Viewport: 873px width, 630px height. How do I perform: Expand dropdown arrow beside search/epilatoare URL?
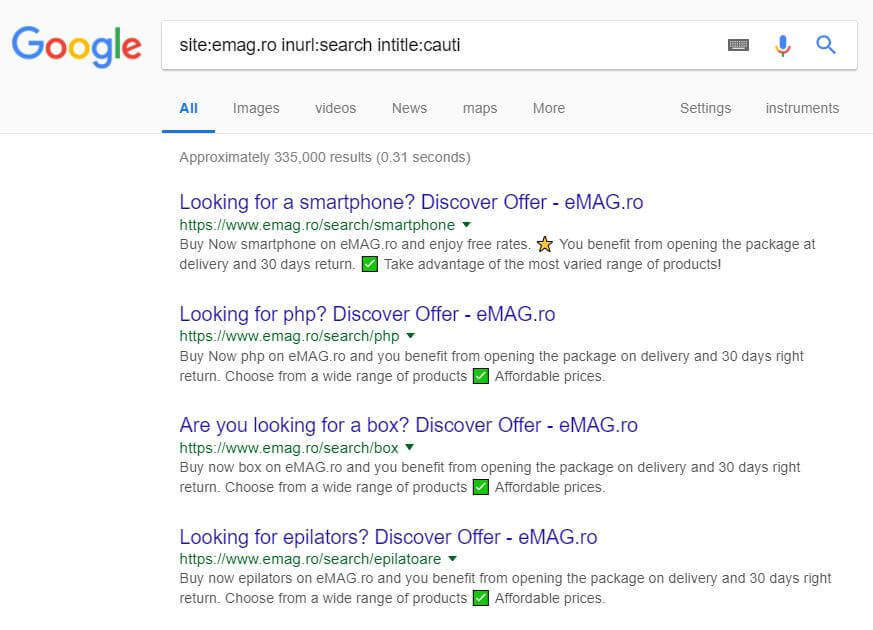pos(453,559)
